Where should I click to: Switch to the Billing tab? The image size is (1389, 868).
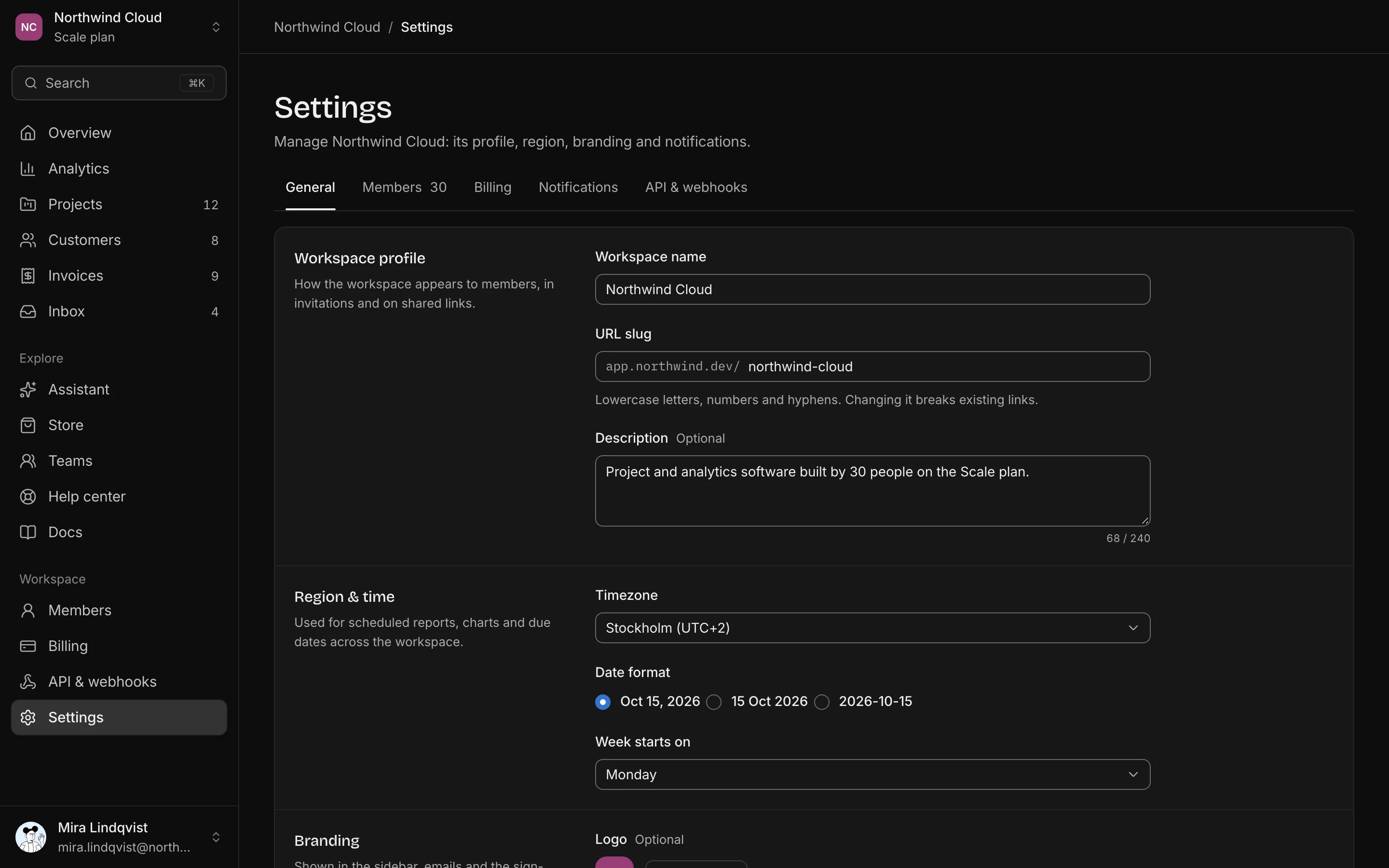click(x=492, y=187)
